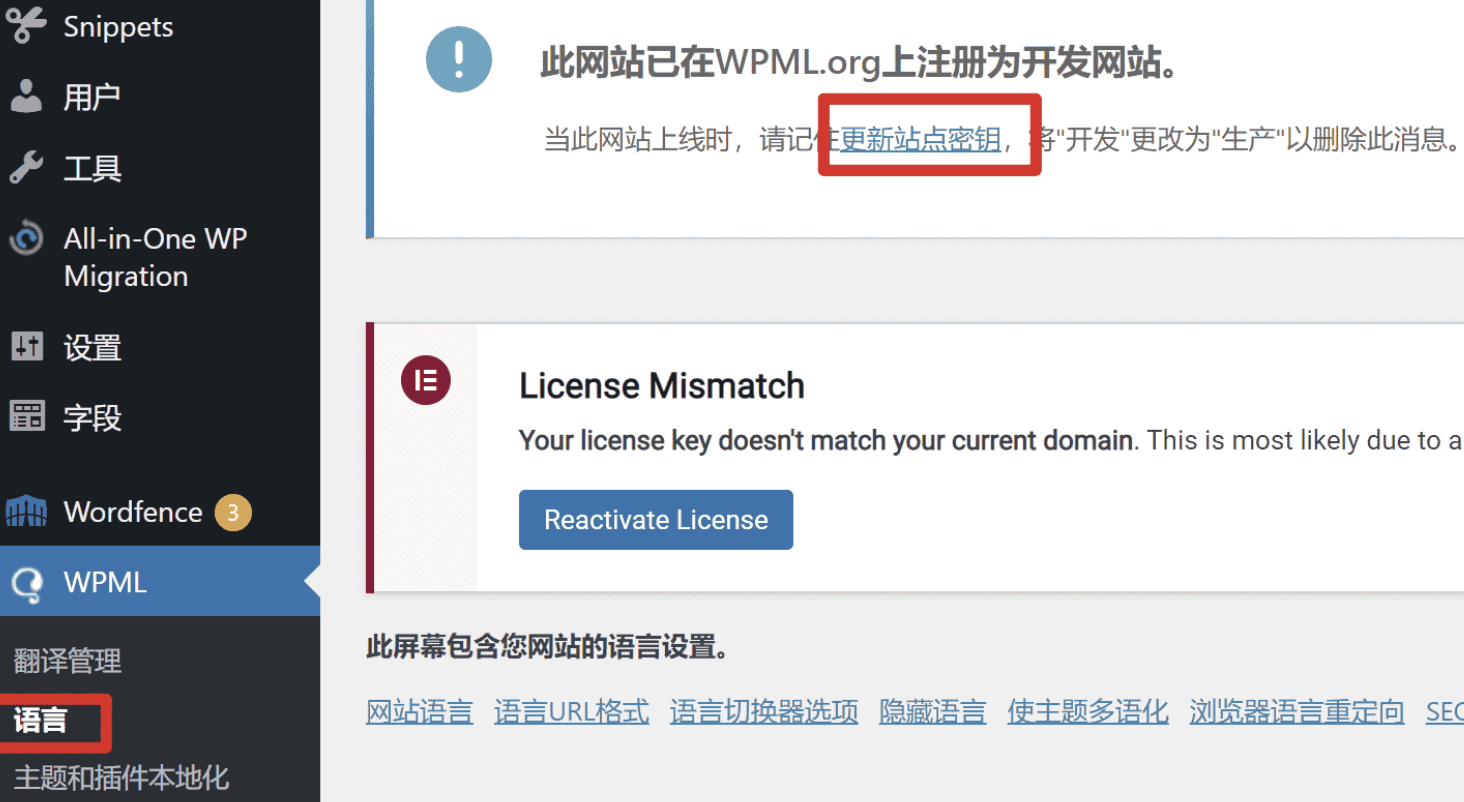Viewport: 1464px width, 802px height.
Task: Click the 设置 settings icon
Action: point(27,347)
